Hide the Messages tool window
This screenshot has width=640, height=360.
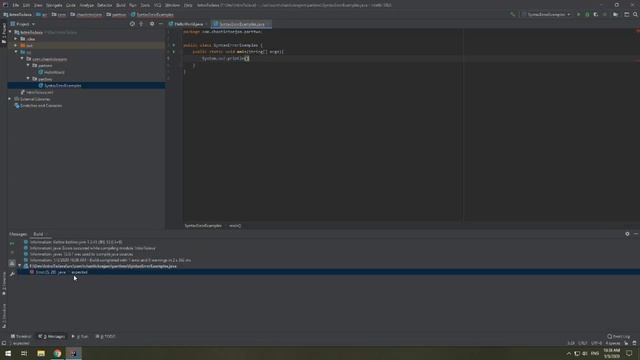tap(636, 234)
